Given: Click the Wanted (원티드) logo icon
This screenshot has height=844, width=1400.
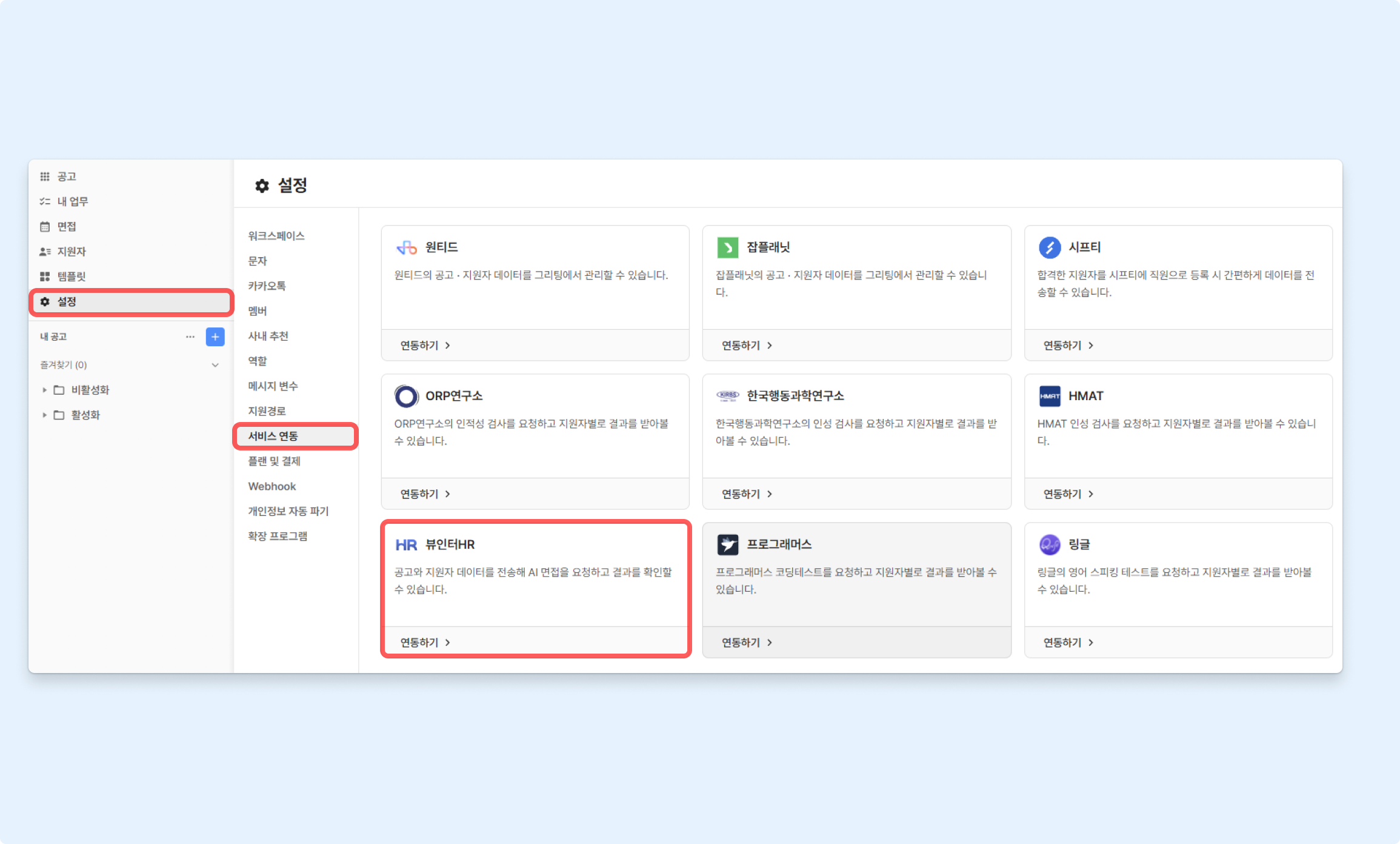Looking at the screenshot, I should point(406,247).
